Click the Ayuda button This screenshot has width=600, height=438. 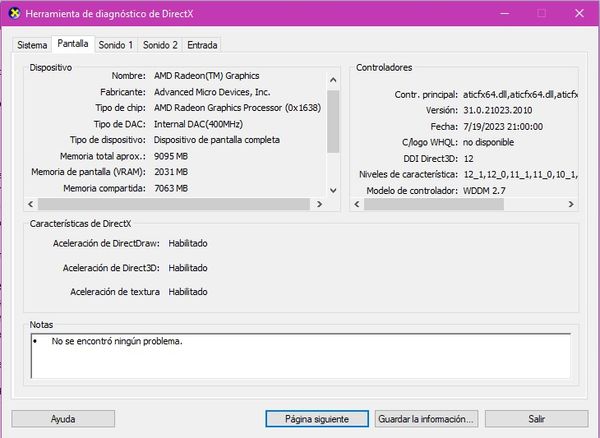point(63,419)
